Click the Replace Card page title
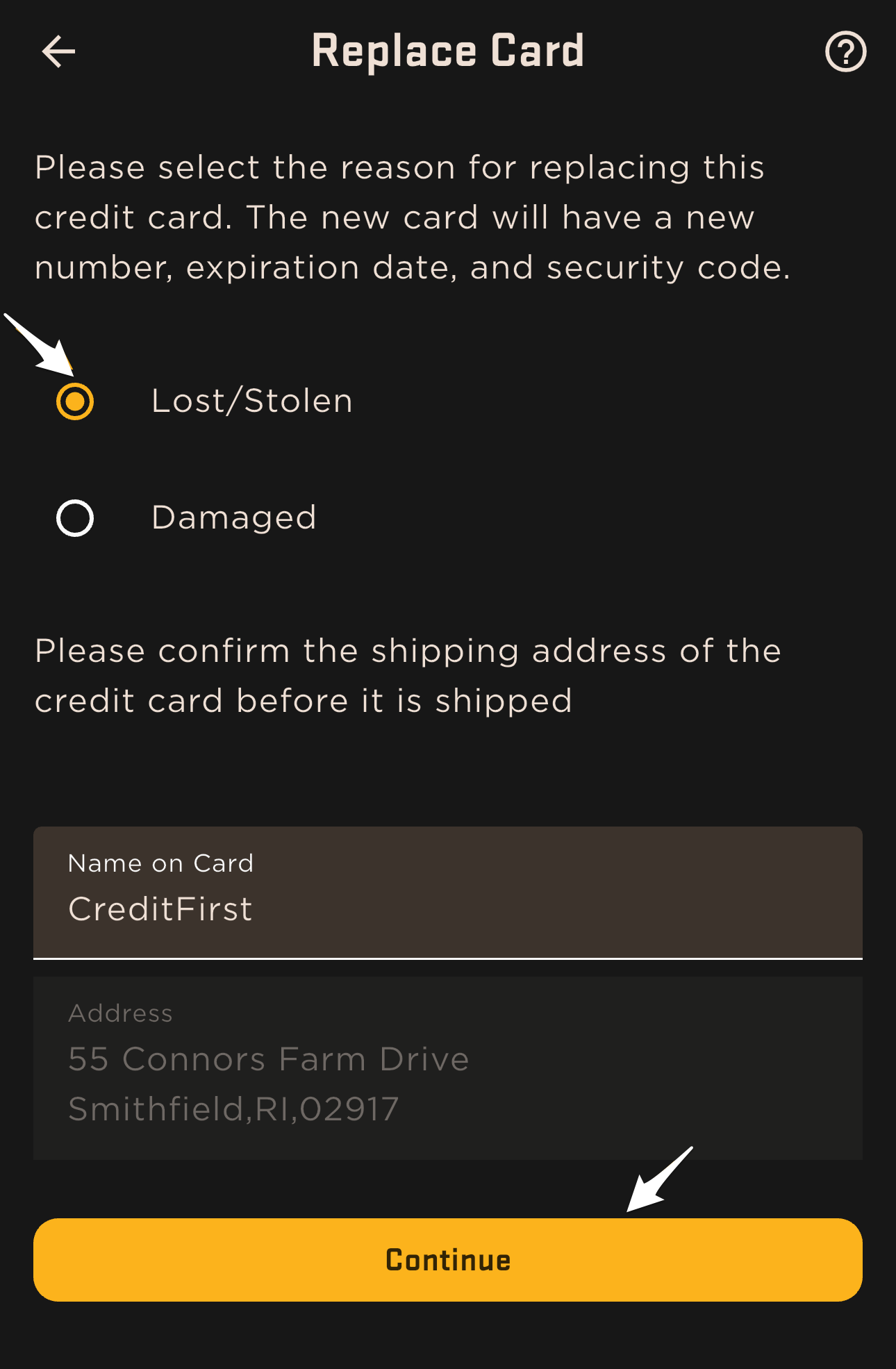 coord(448,51)
